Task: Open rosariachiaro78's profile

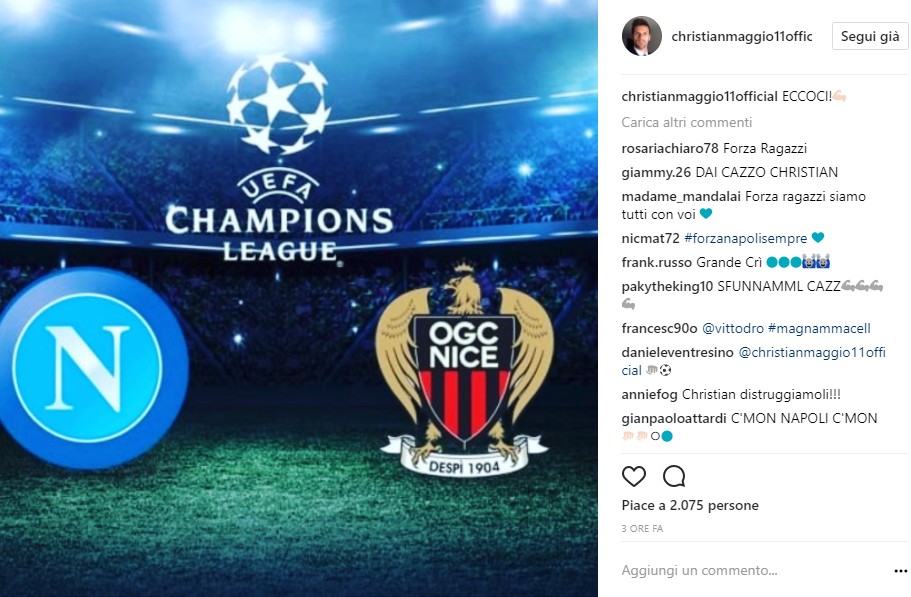Action: pyautogui.click(x=670, y=149)
